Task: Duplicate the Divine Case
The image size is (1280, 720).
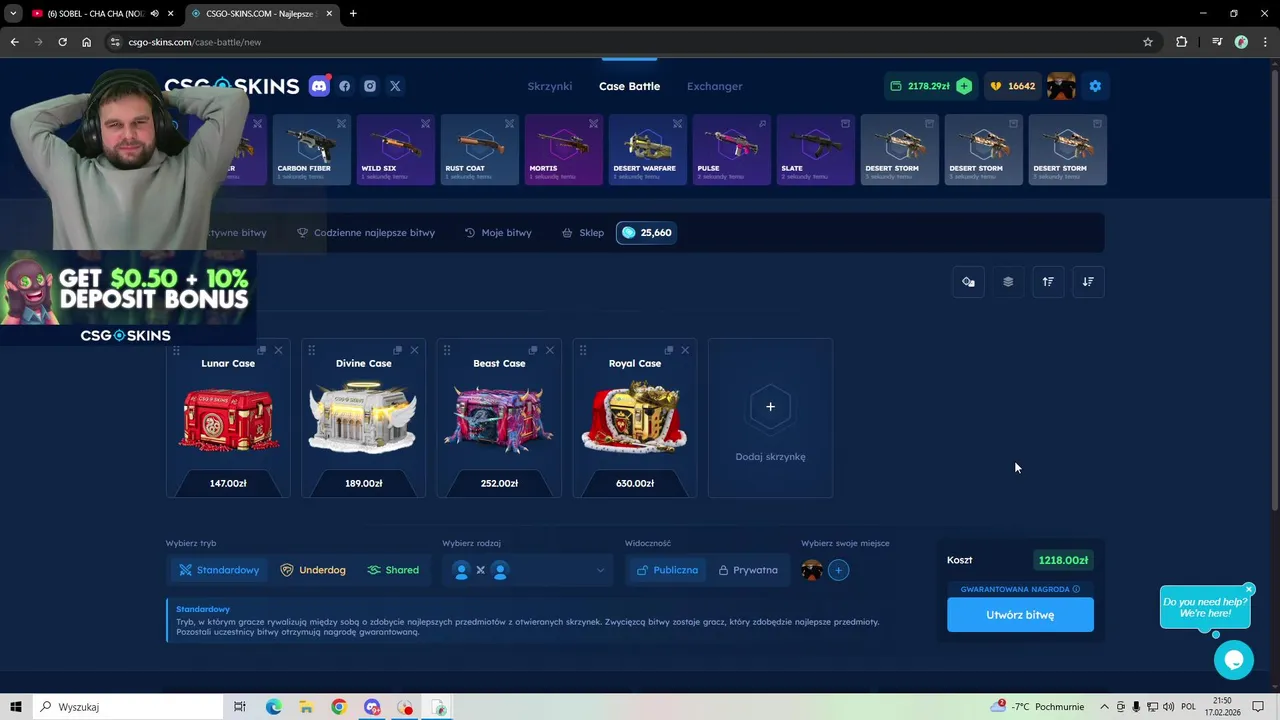Action: (397, 350)
